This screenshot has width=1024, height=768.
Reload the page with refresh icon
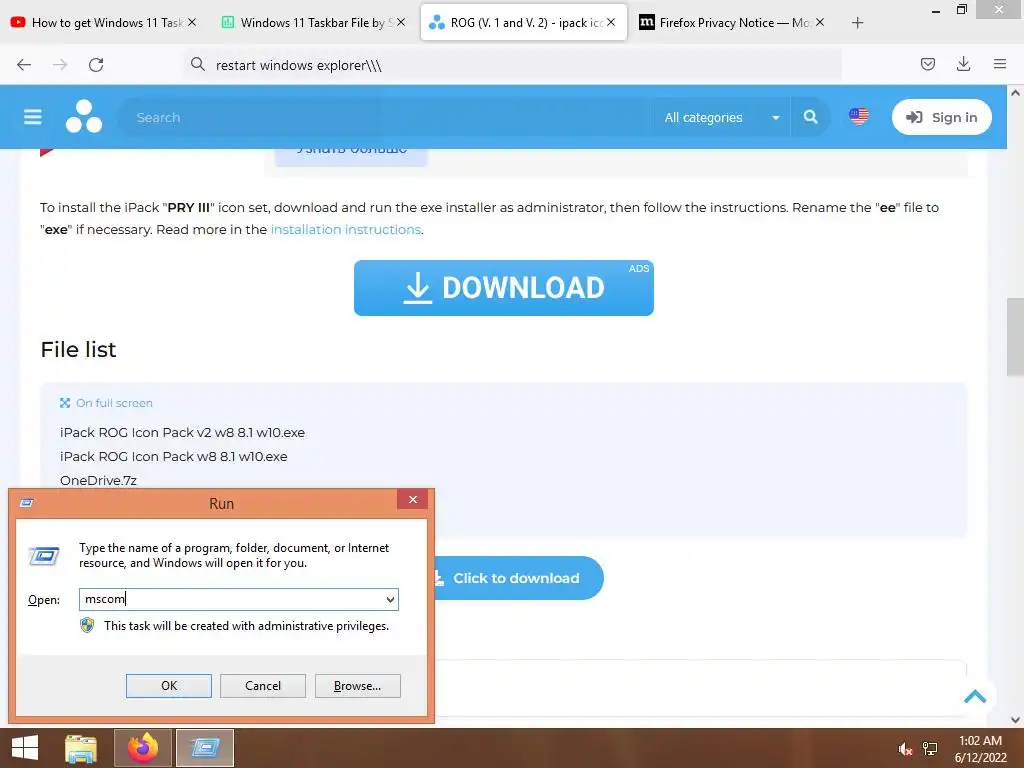point(96,65)
